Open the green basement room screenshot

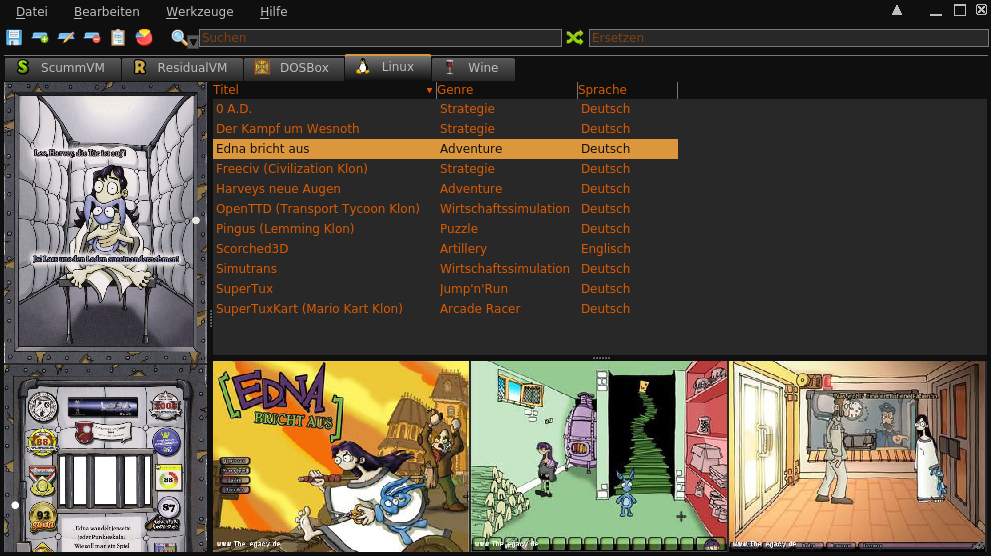coord(599,456)
